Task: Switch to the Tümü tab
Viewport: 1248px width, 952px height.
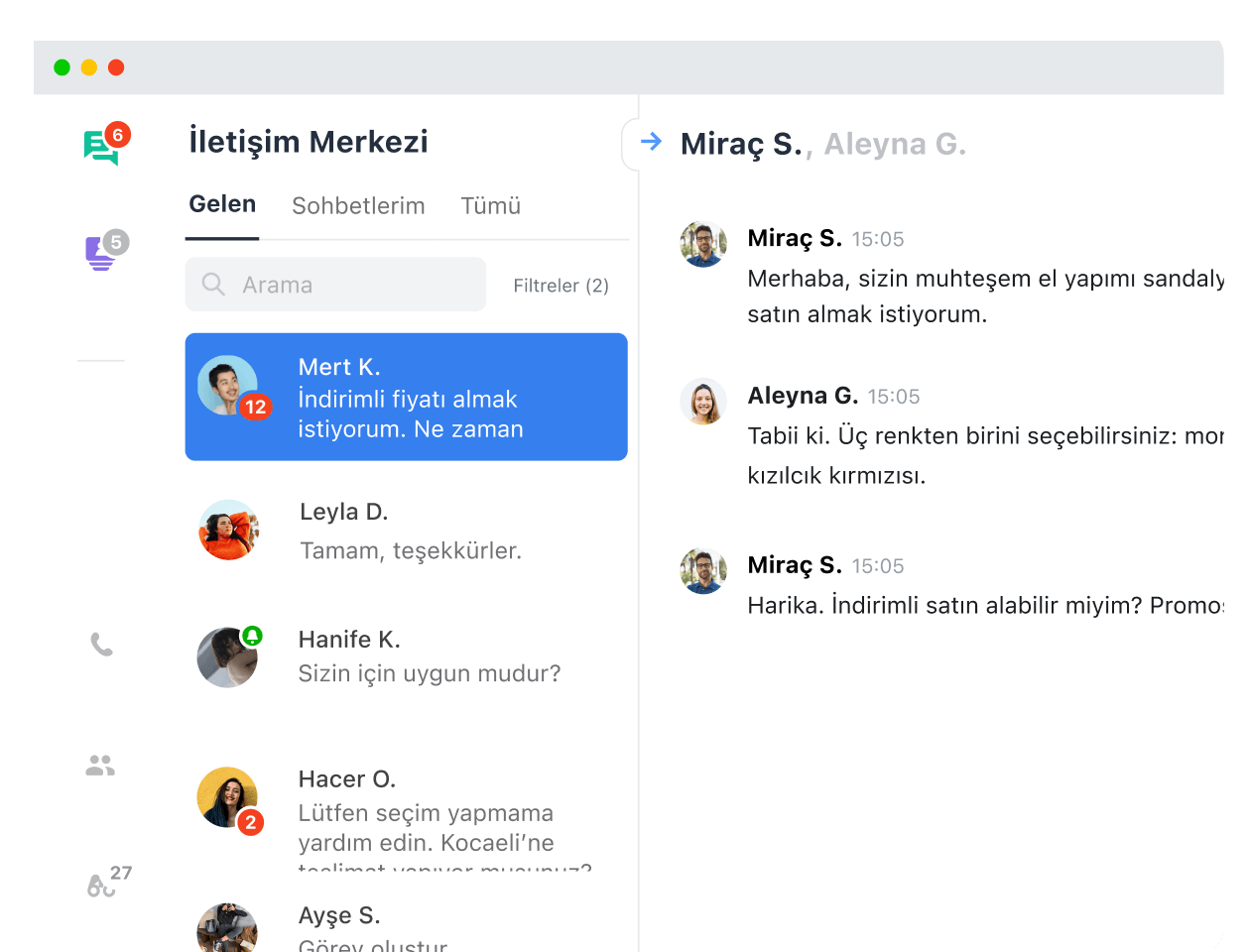Action: [x=490, y=205]
